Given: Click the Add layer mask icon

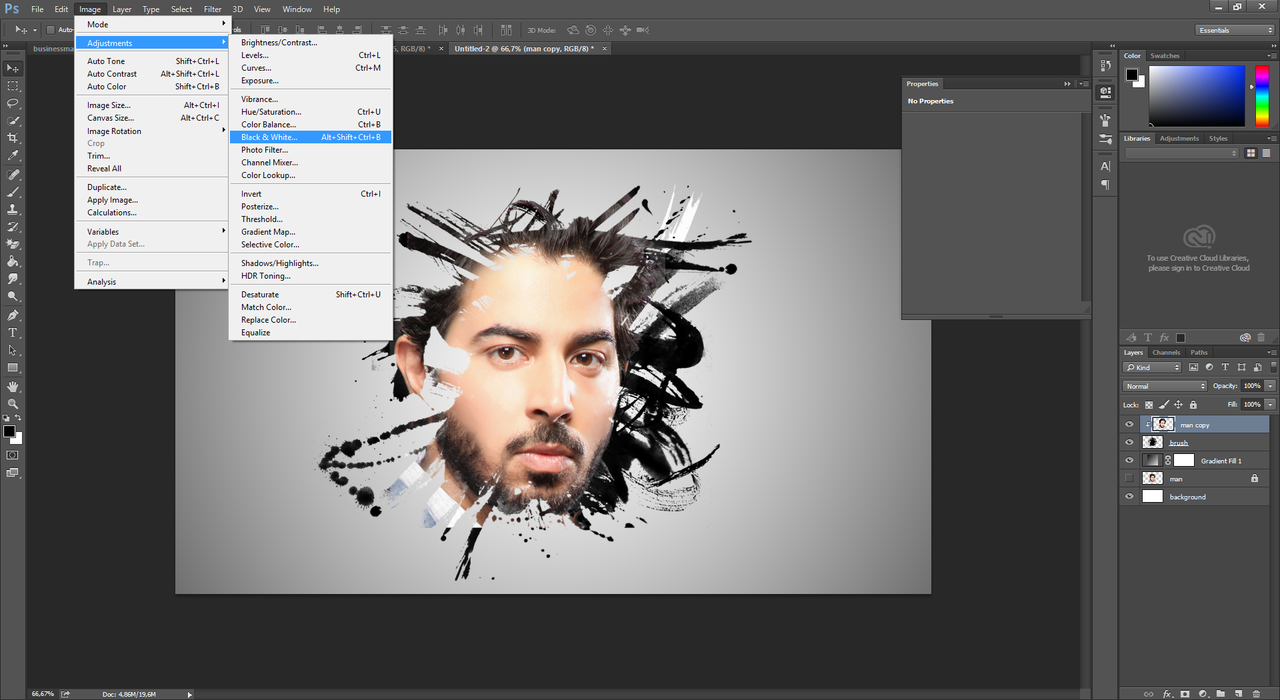Looking at the screenshot, I should click(1185, 693).
